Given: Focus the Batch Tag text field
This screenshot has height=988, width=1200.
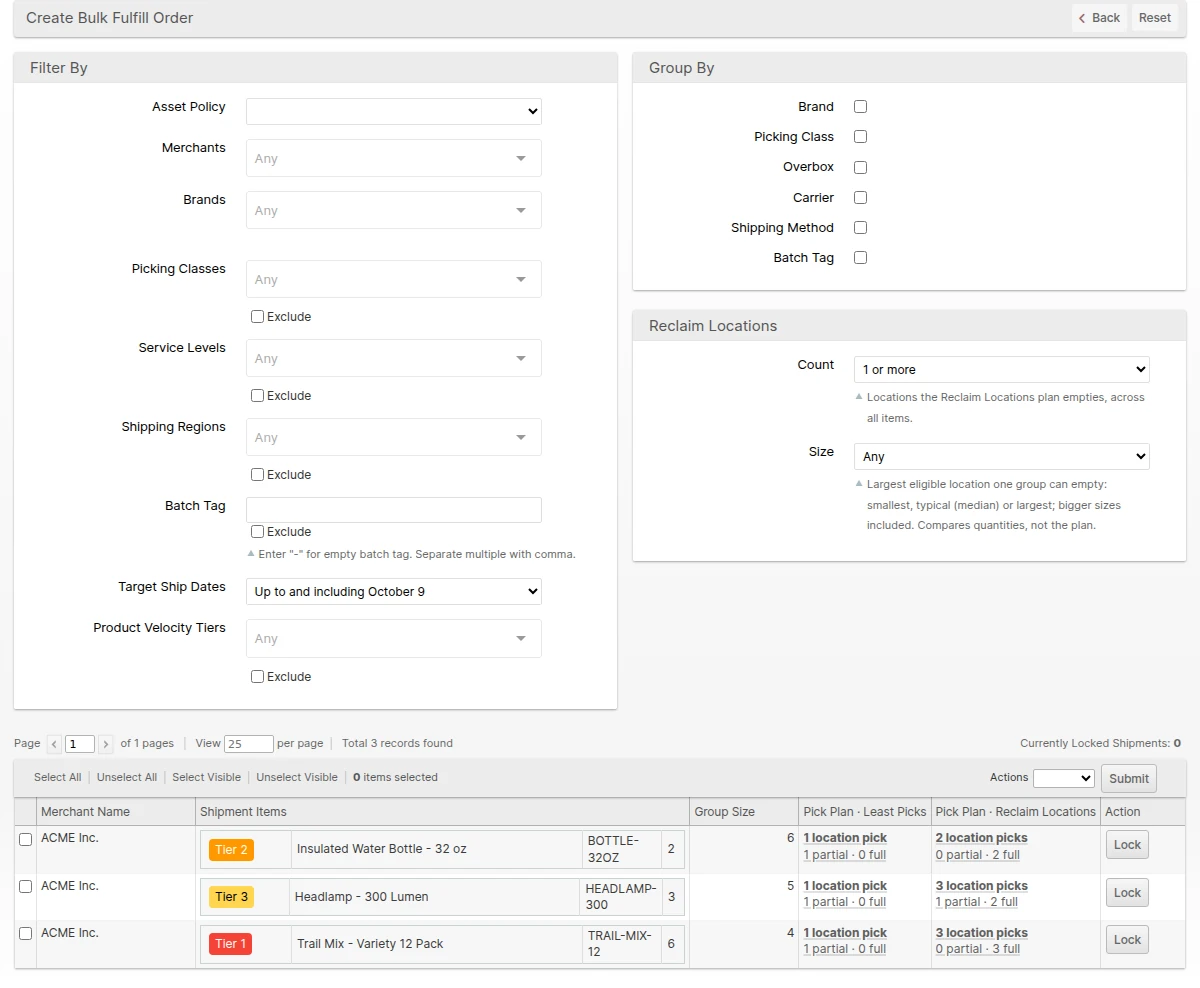Looking at the screenshot, I should click(x=394, y=510).
